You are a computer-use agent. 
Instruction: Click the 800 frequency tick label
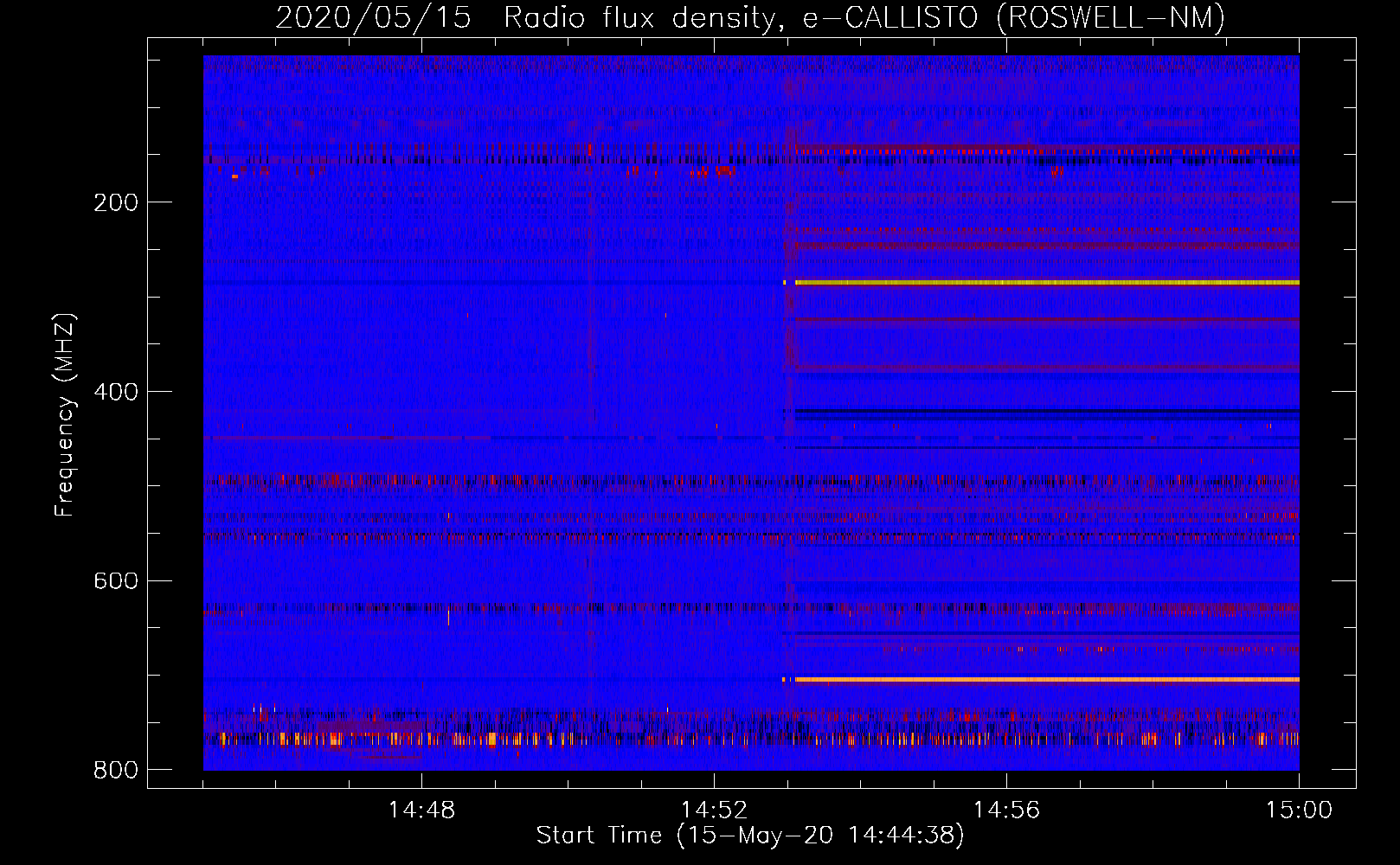click(116, 770)
